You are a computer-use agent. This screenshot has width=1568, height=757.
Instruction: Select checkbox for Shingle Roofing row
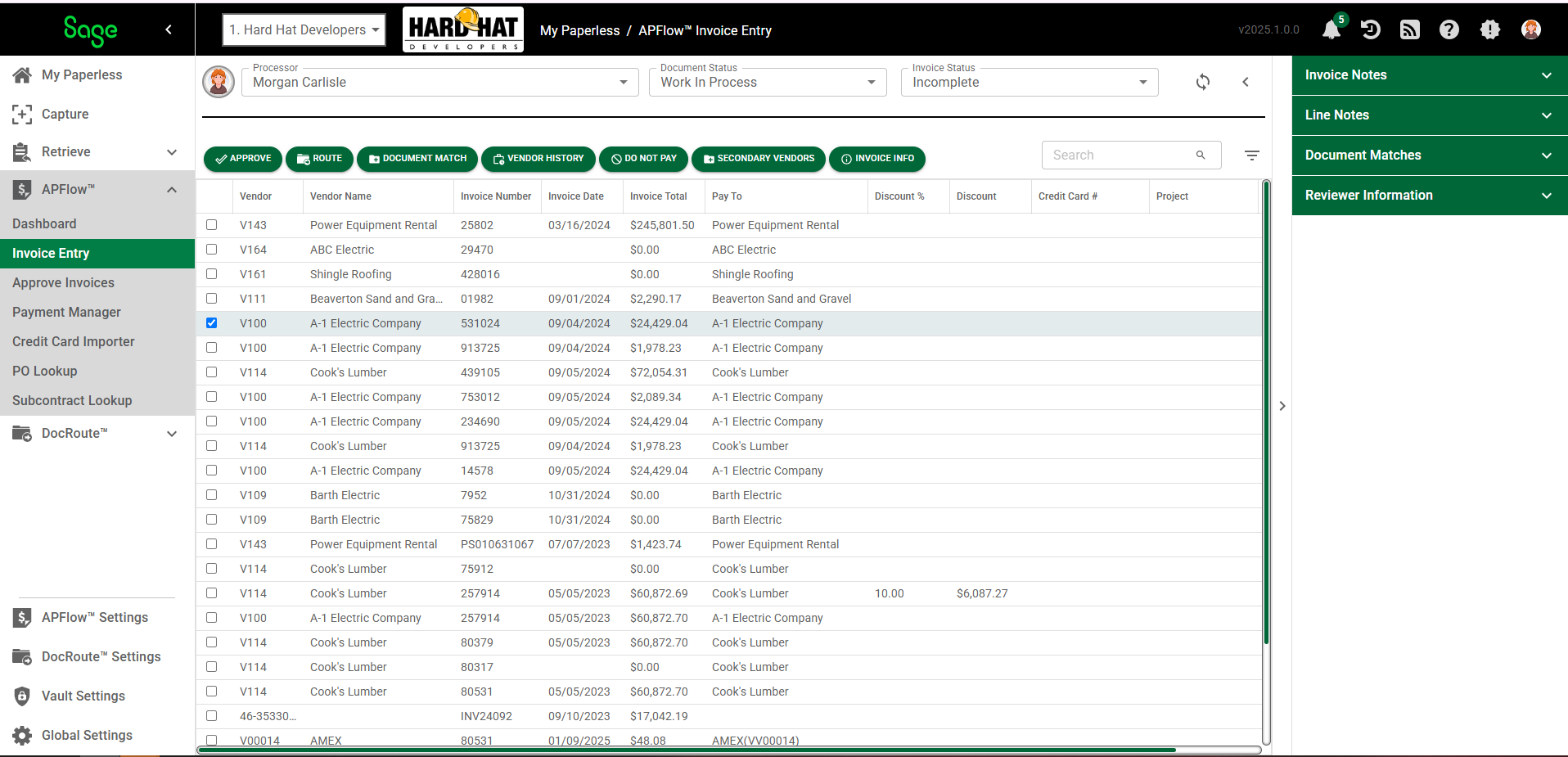coord(212,273)
